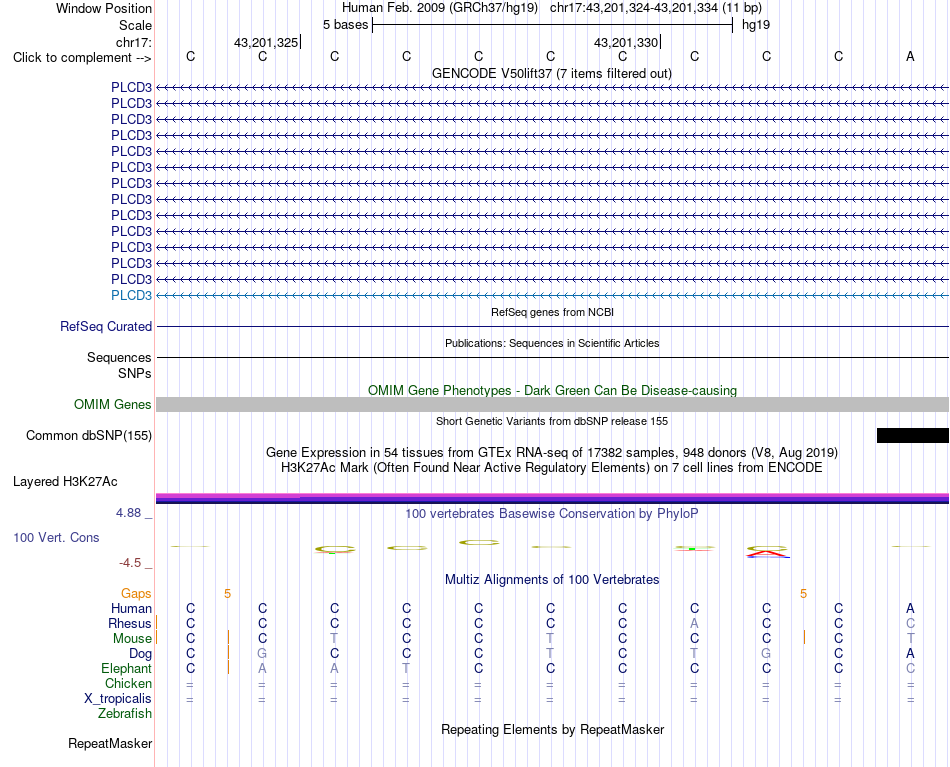Open 'Repeating Elements by RepeatMasker' title
The image size is (950, 767).
tap(552, 729)
